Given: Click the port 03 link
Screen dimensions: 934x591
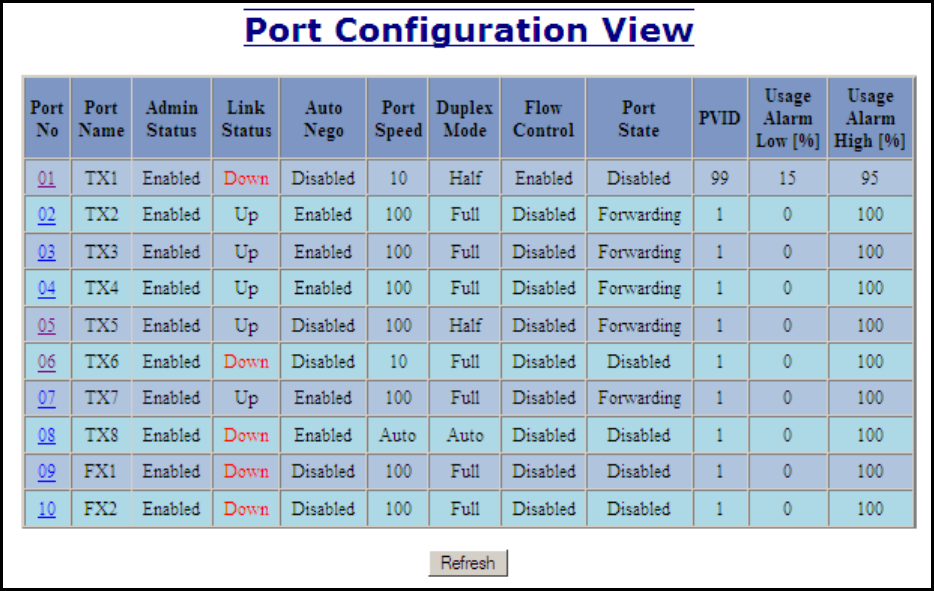Looking at the screenshot, I should pos(47,252).
